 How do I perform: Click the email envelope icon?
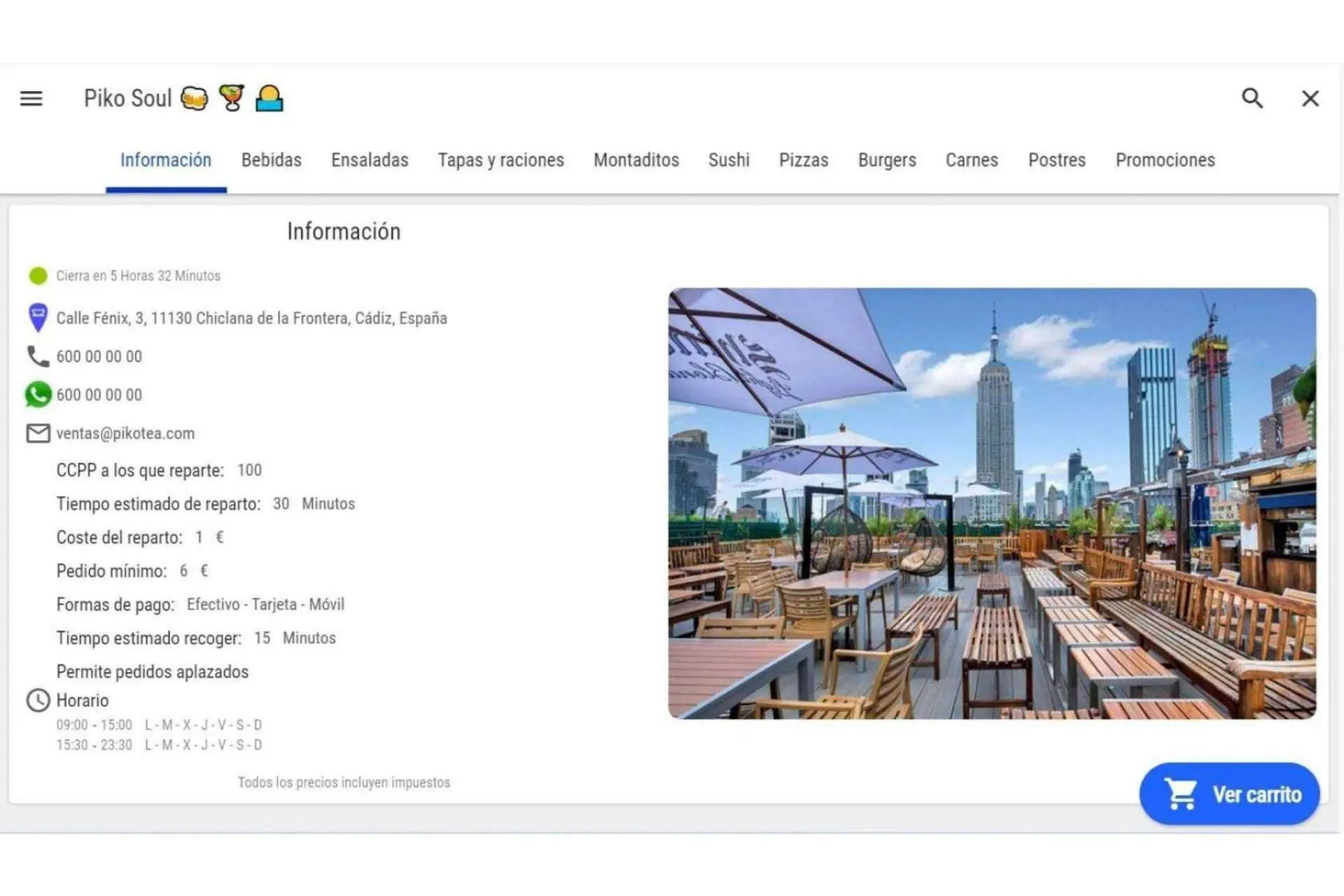[38, 433]
